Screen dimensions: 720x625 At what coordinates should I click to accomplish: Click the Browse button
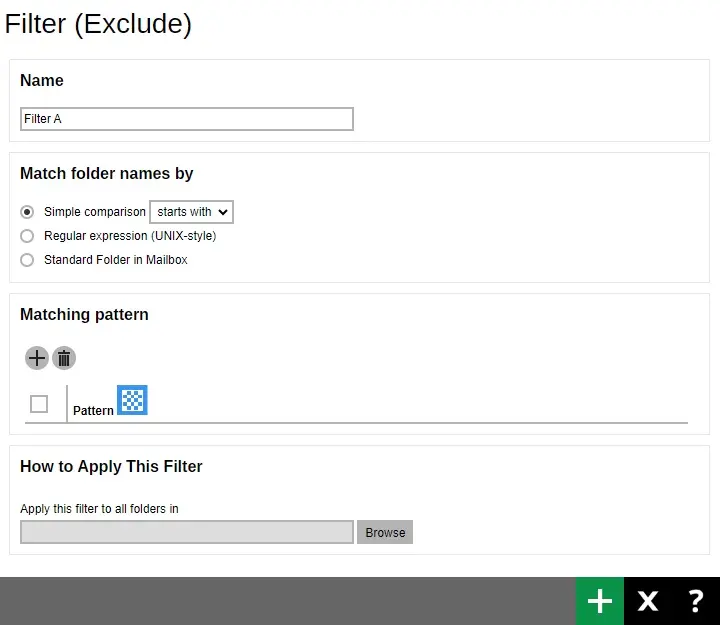coord(385,532)
